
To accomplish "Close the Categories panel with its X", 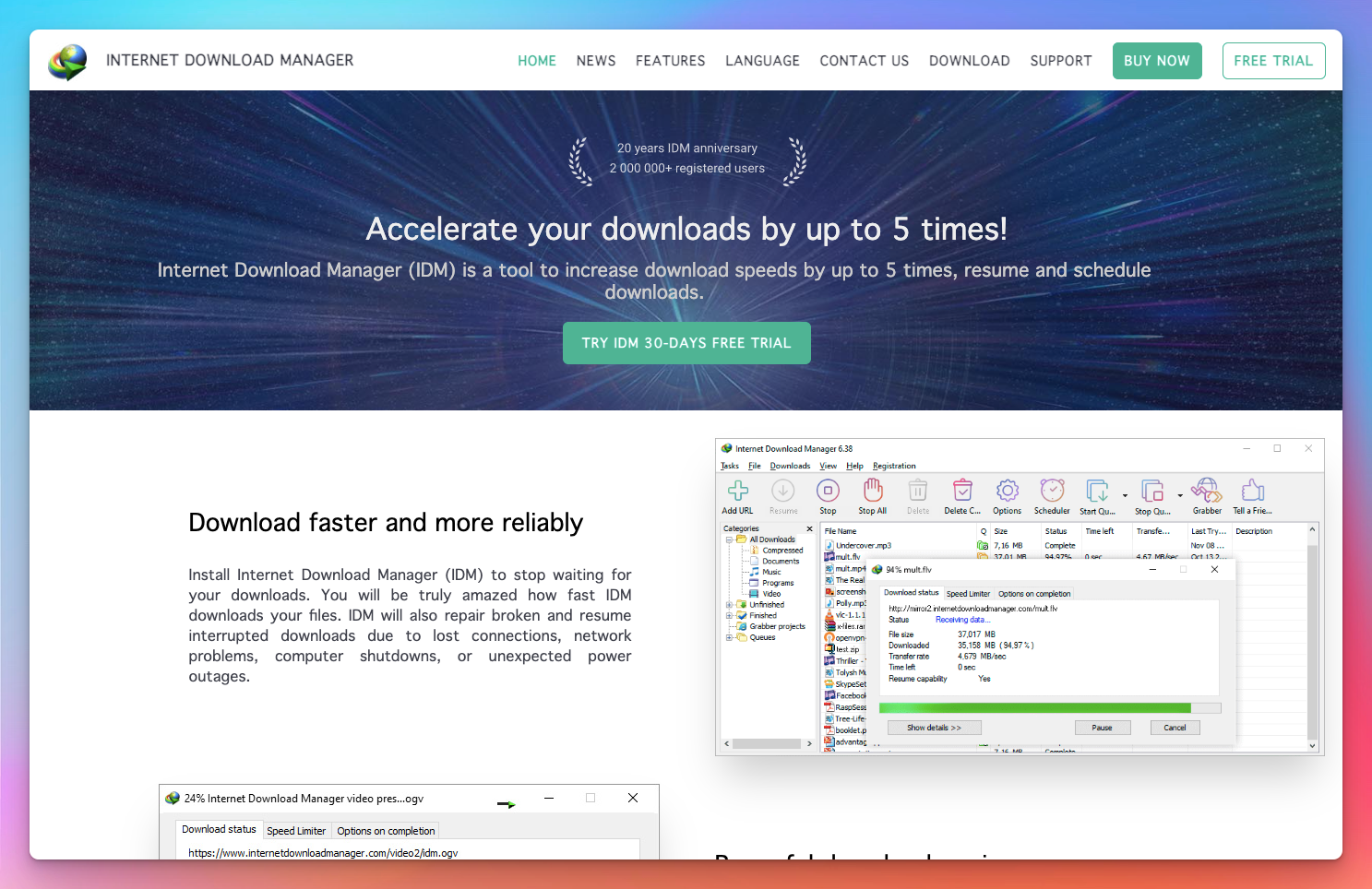I will (809, 529).
